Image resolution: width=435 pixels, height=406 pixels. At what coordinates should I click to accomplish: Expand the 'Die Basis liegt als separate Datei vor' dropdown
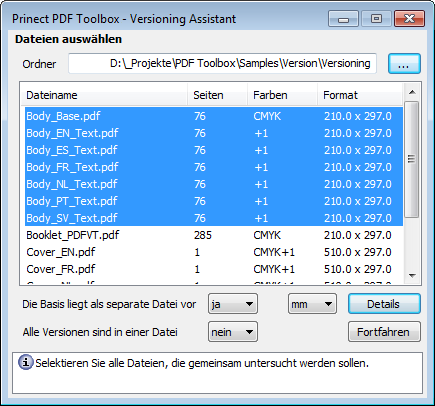pyautogui.click(x=233, y=304)
